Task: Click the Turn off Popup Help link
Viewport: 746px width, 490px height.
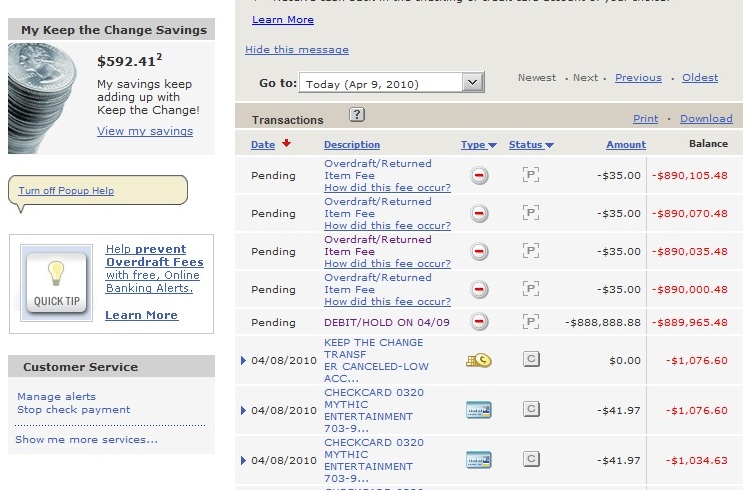Action: click(x=66, y=191)
